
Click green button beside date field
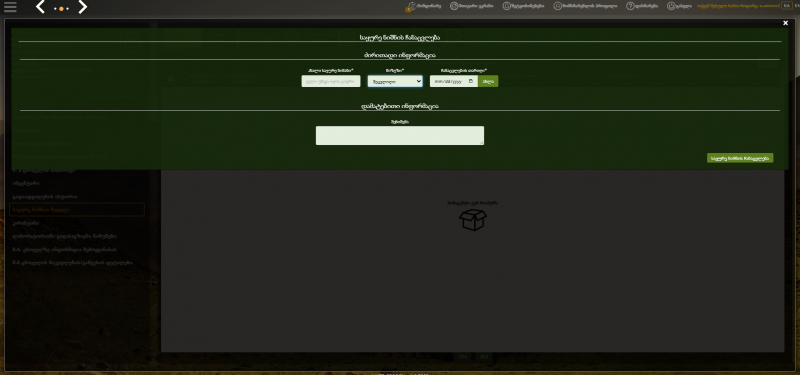click(x=488, y=81)
